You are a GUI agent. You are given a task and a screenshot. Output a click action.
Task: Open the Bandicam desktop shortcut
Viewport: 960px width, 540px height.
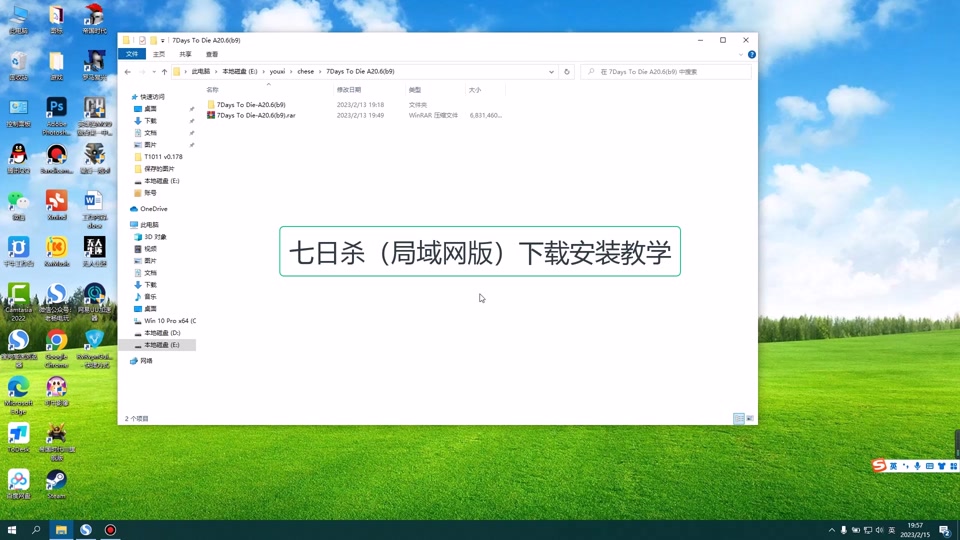[56, 159]
